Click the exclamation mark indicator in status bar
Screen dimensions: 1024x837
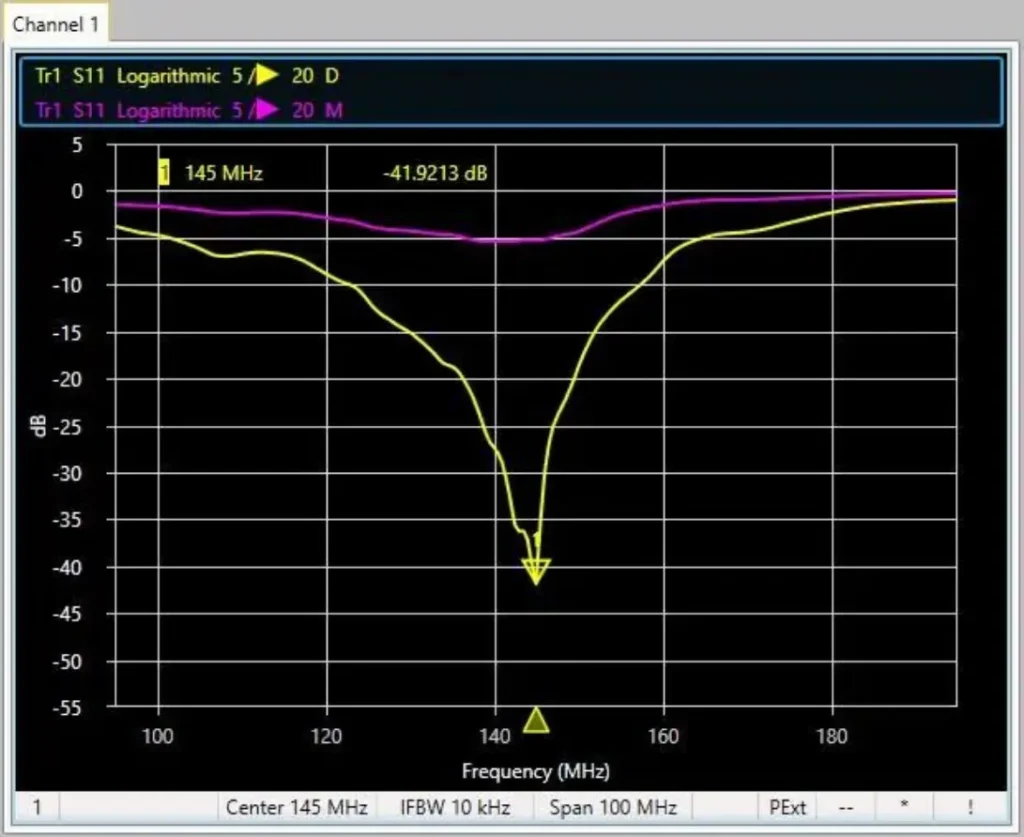970,808
